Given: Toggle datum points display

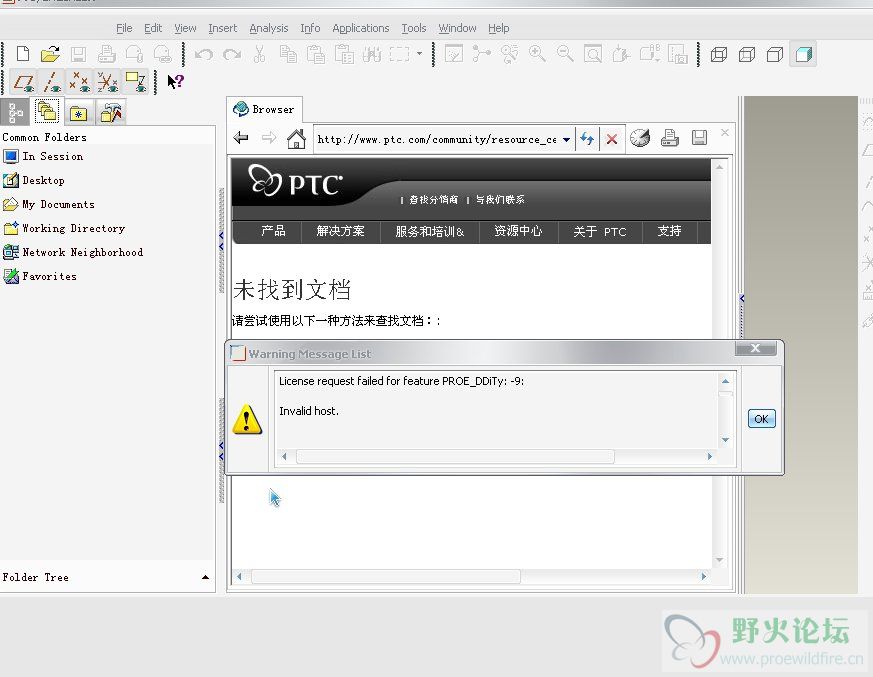Looking at the screenshot, I should [80, 82].
